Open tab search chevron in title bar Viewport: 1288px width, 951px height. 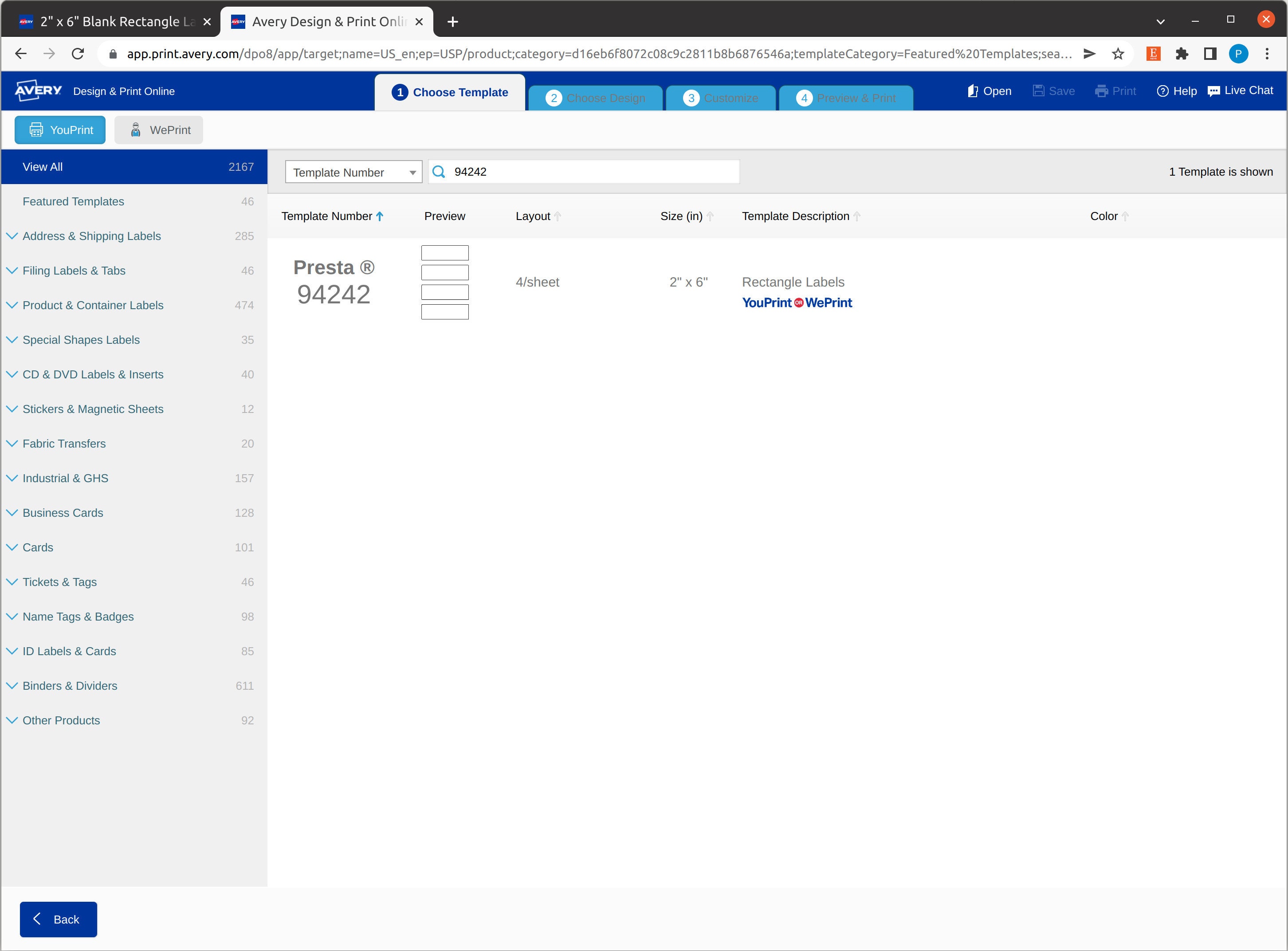click(1160, 22)
